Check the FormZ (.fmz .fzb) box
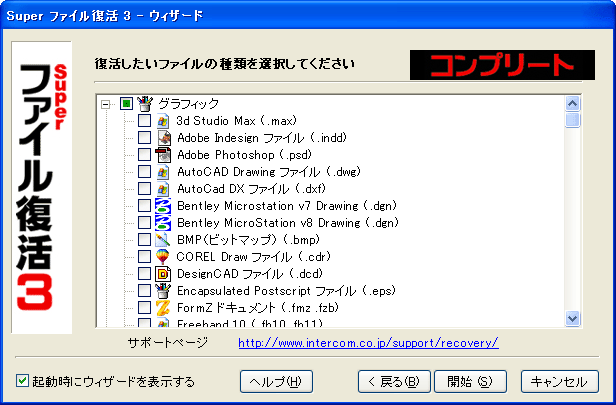 point(144,308)
